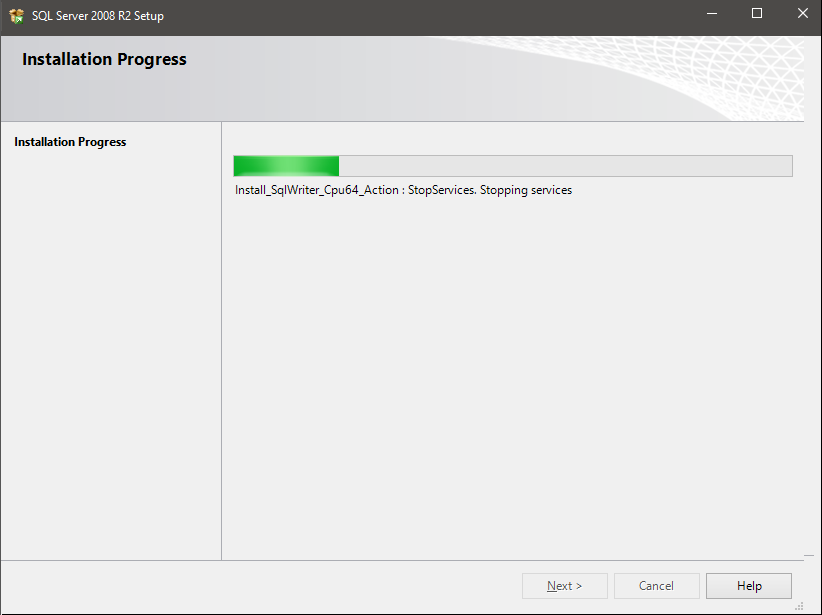Screen dimensions: 822x615
Task: Close the SQL Server Setup window
Action: pyautogui.click(x=803, y=14)
